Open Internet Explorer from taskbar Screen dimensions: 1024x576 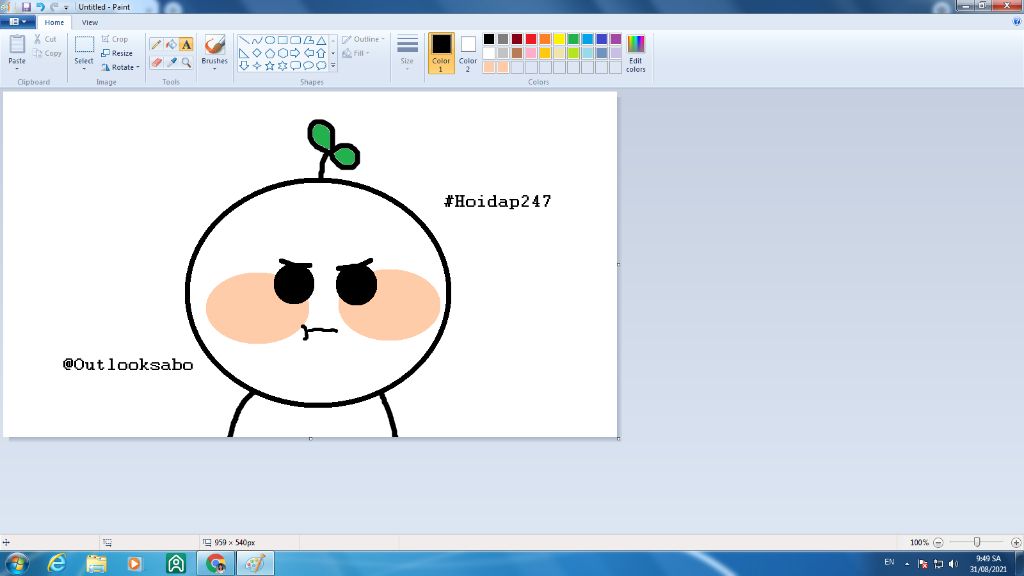tap(57, 563)
